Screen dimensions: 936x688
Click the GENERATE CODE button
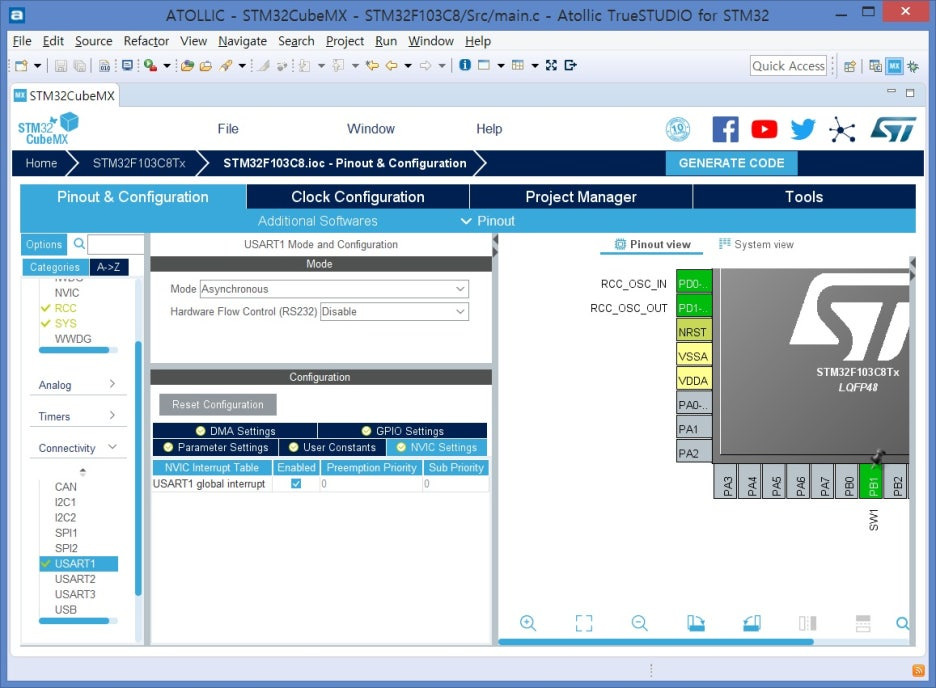(x=731, y=163)
